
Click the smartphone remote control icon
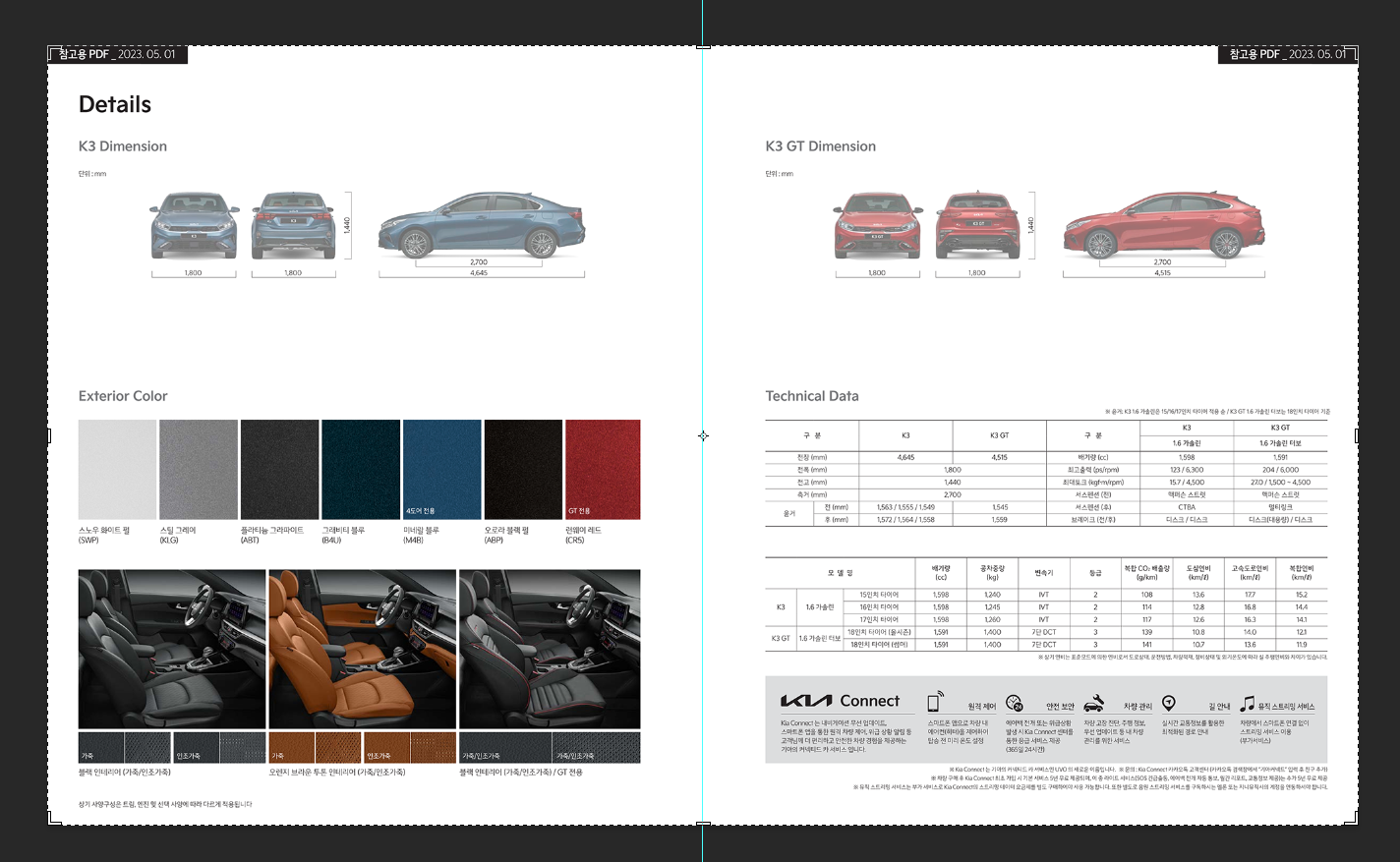coord(935,702)
